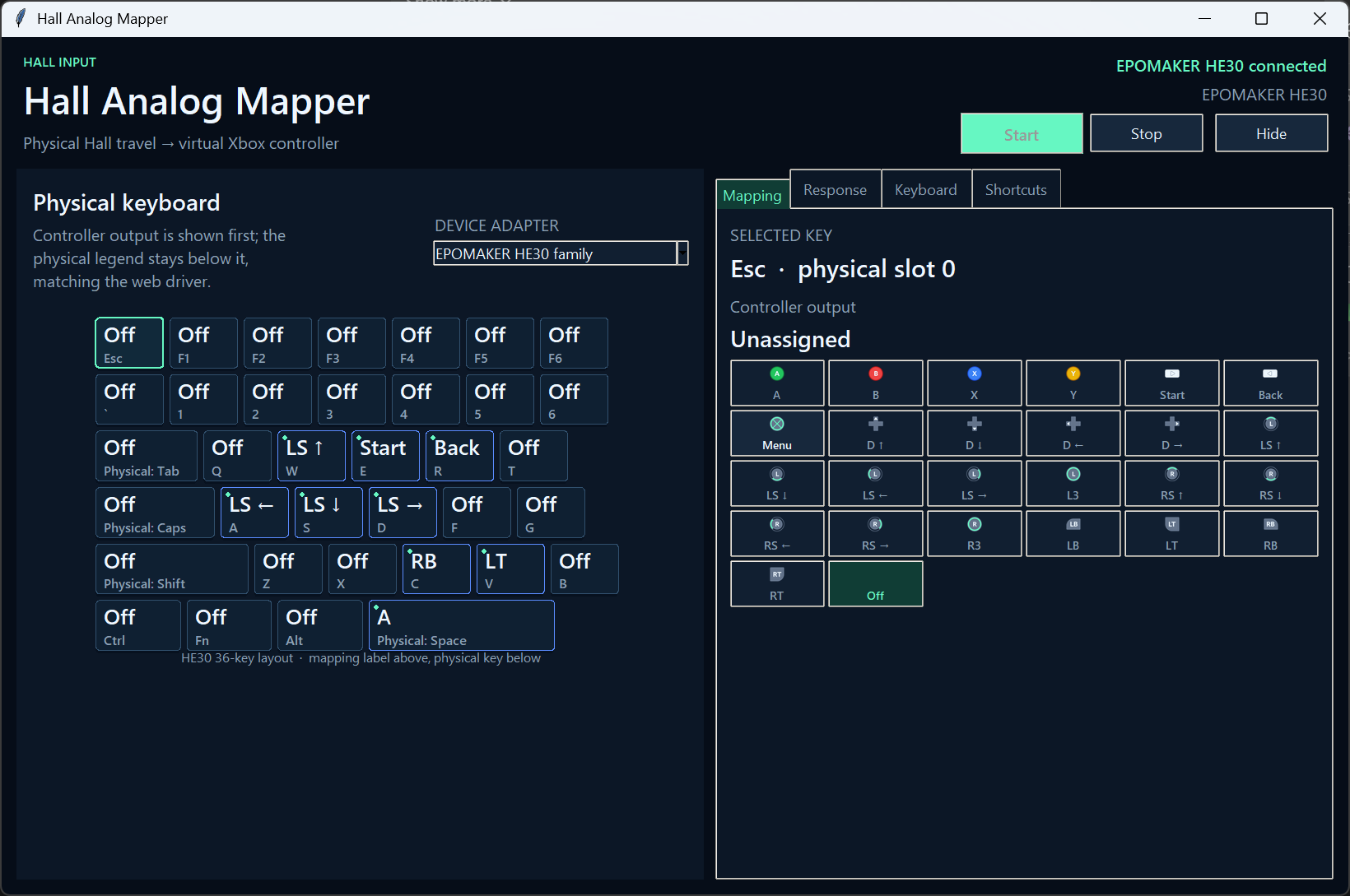Click the Stop button
The height and width of the screenshot is (896, 1350).
click(x=1147, y=133)
